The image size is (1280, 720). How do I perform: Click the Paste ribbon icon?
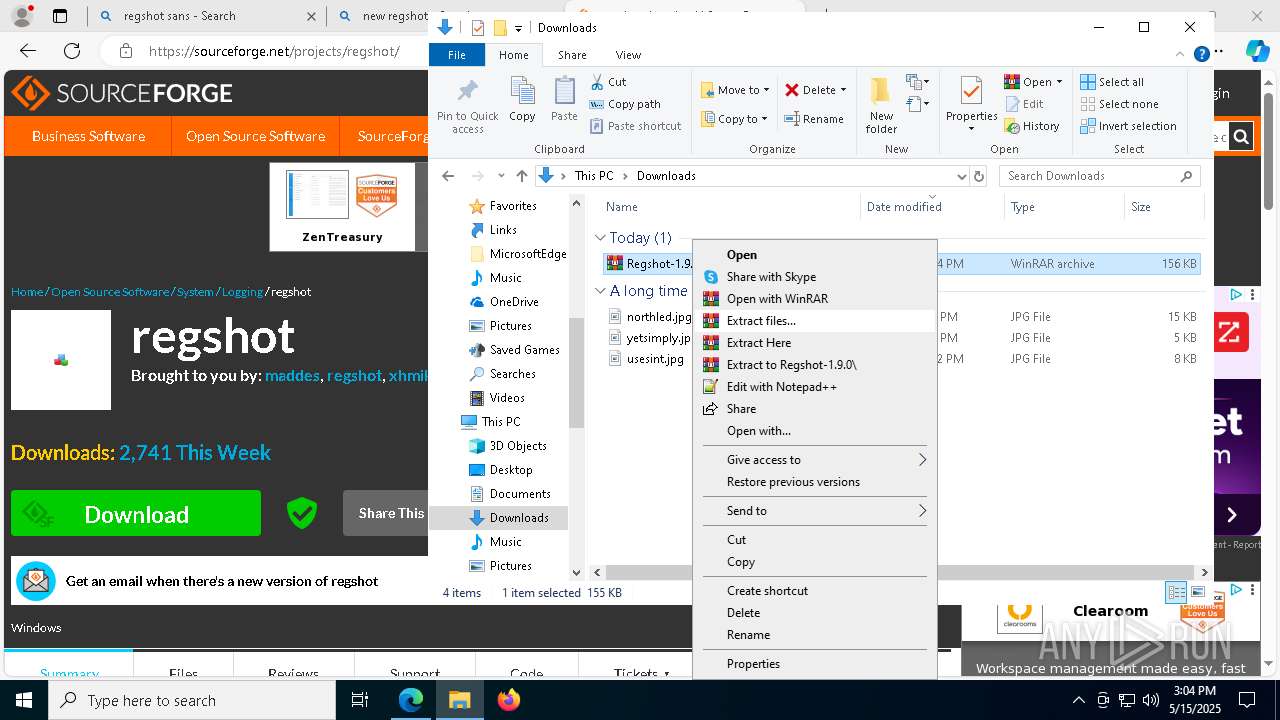point(564,100)
